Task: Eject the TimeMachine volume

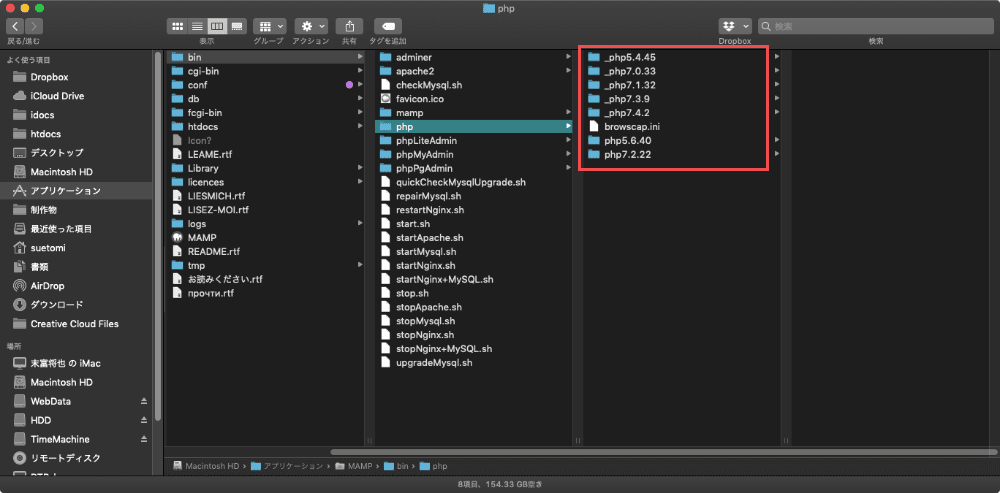Action: click(144, 439)
